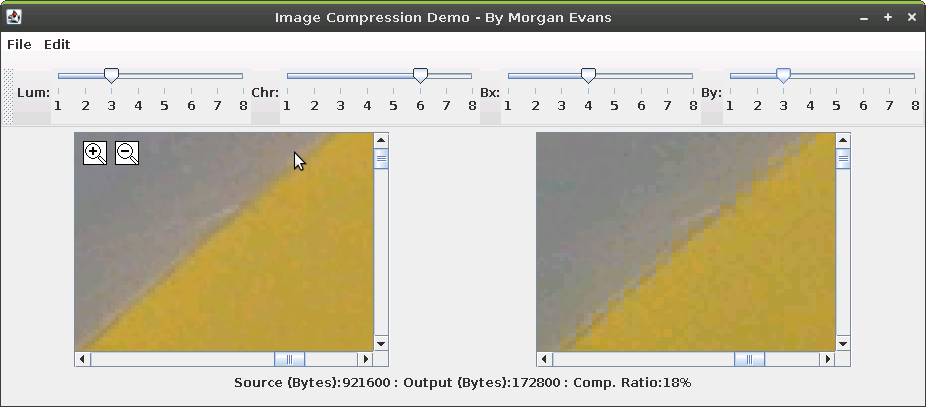The width and height of the screenshot is (926, 407).
Task: Click the Chr slider thumb
Action: [420, 75]
